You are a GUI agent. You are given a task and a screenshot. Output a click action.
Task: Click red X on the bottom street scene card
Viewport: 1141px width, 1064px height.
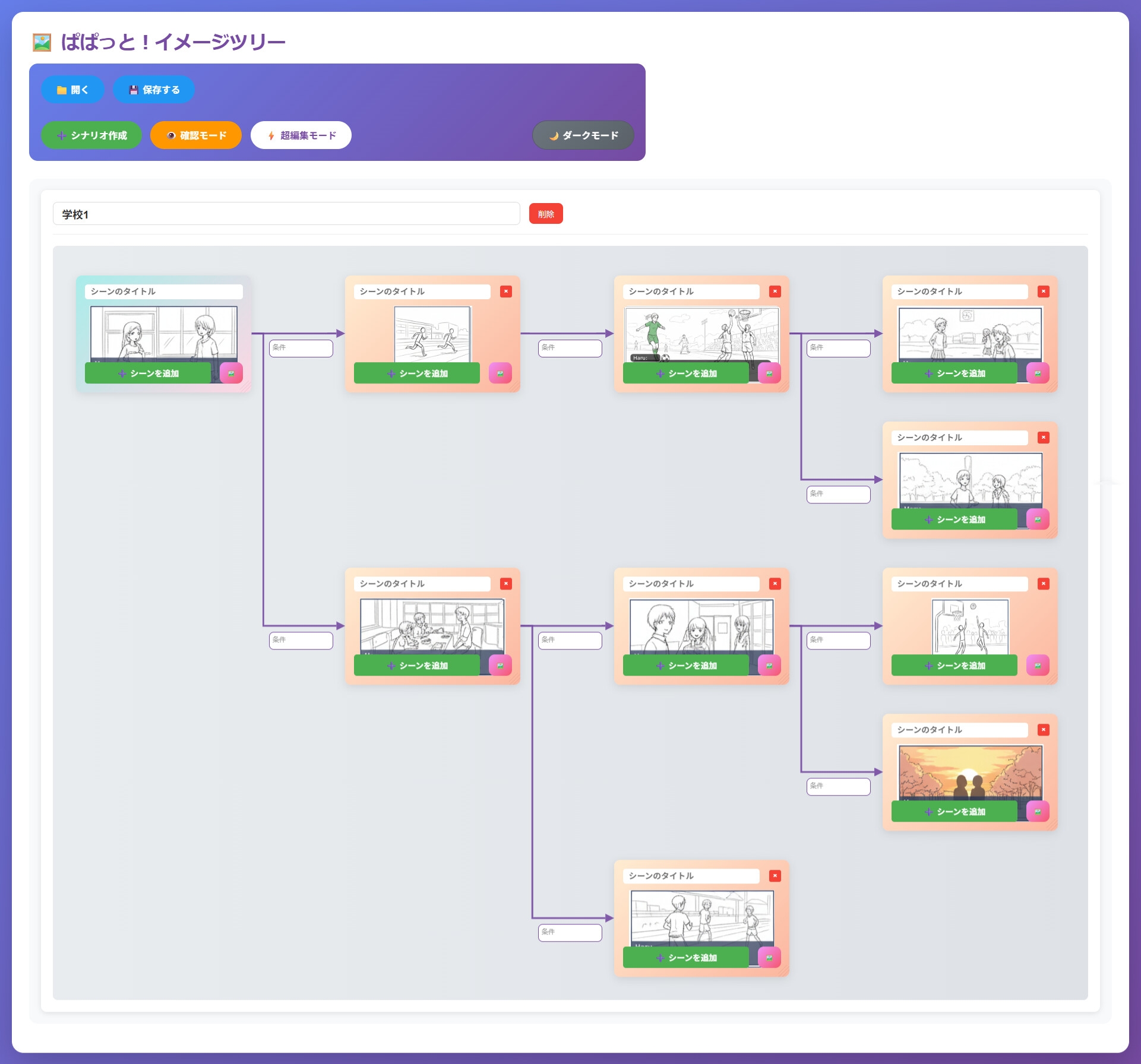coord(775,876)
